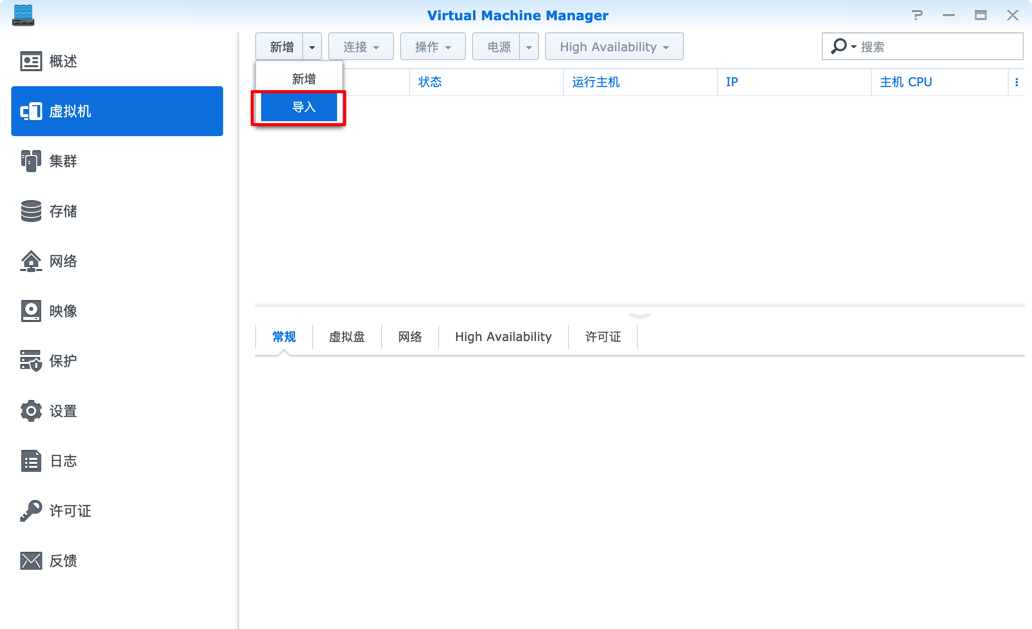This screenshot has width=1032, height=629.
Task: Open the 保护 protection sidebar icon
Action: 31,361
